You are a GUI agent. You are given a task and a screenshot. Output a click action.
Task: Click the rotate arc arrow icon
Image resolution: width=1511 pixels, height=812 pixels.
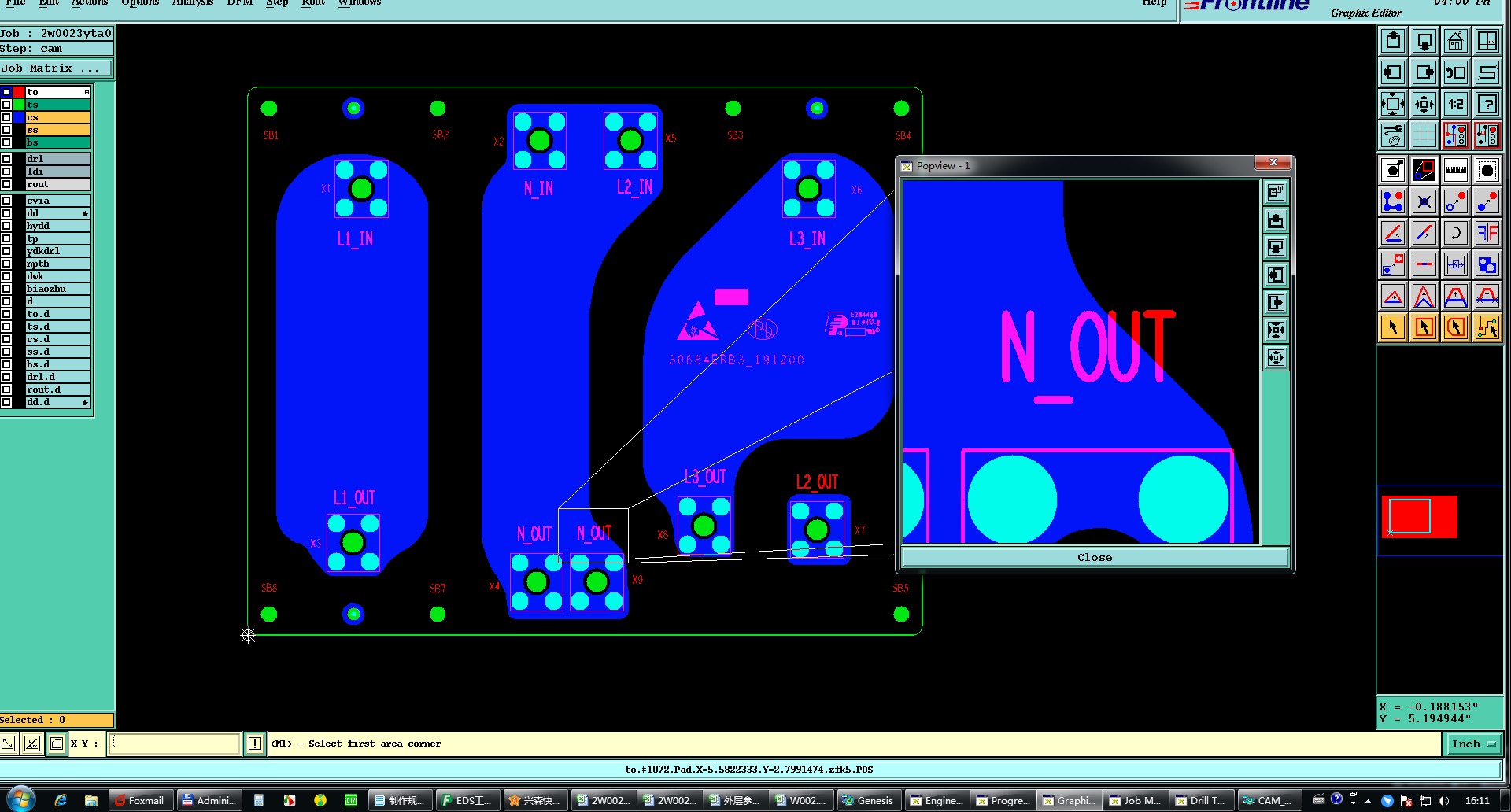(1456, 233)
